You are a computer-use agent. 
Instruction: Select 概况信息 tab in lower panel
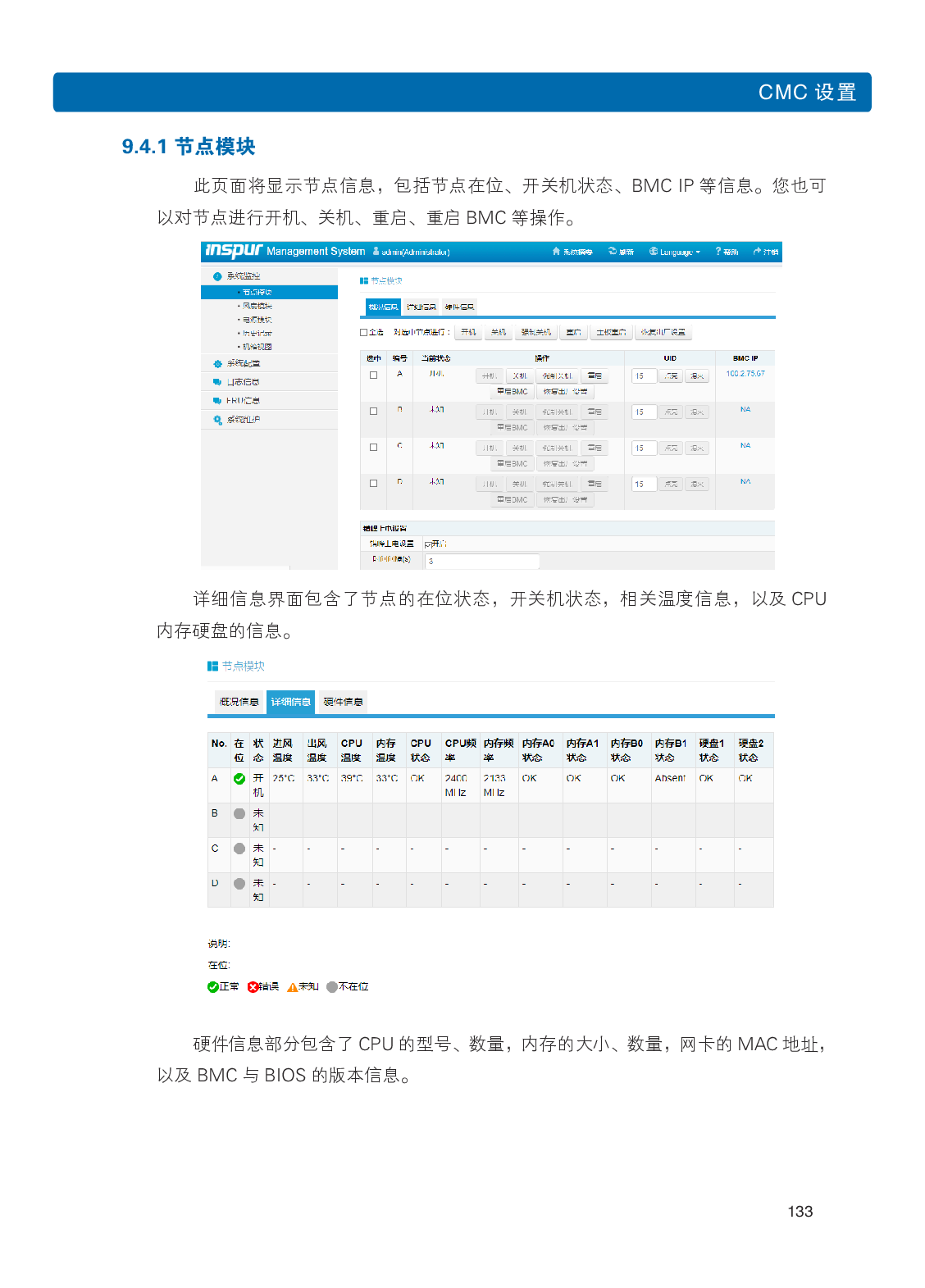click(x=239, y=702)
